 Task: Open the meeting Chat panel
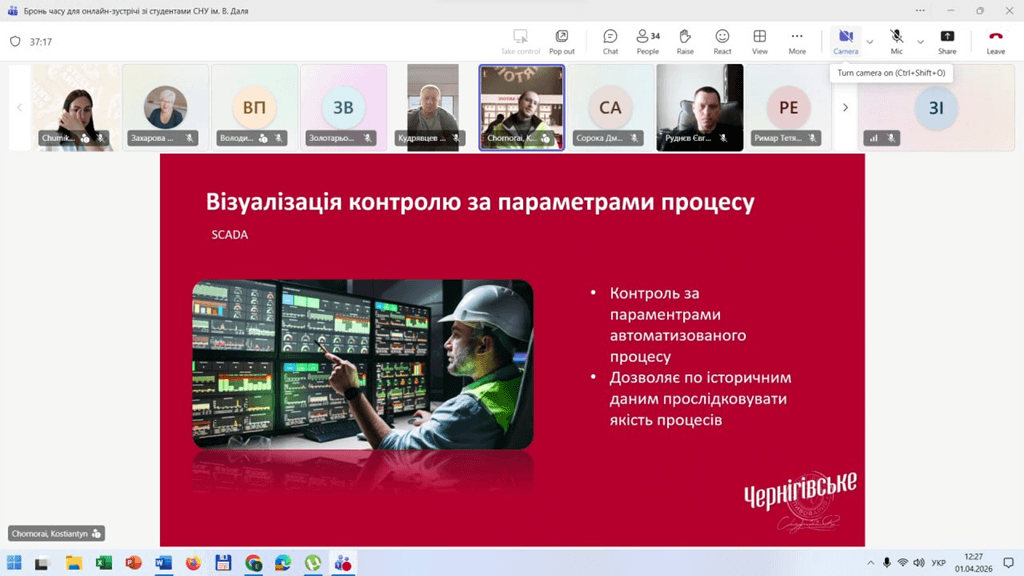(610, 41)
